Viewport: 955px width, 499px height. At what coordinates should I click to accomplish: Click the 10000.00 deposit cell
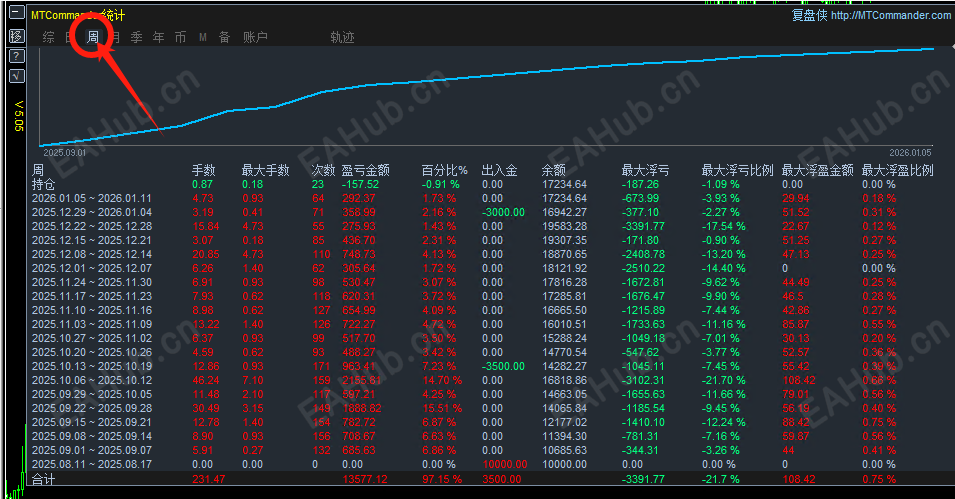point(505,464)
